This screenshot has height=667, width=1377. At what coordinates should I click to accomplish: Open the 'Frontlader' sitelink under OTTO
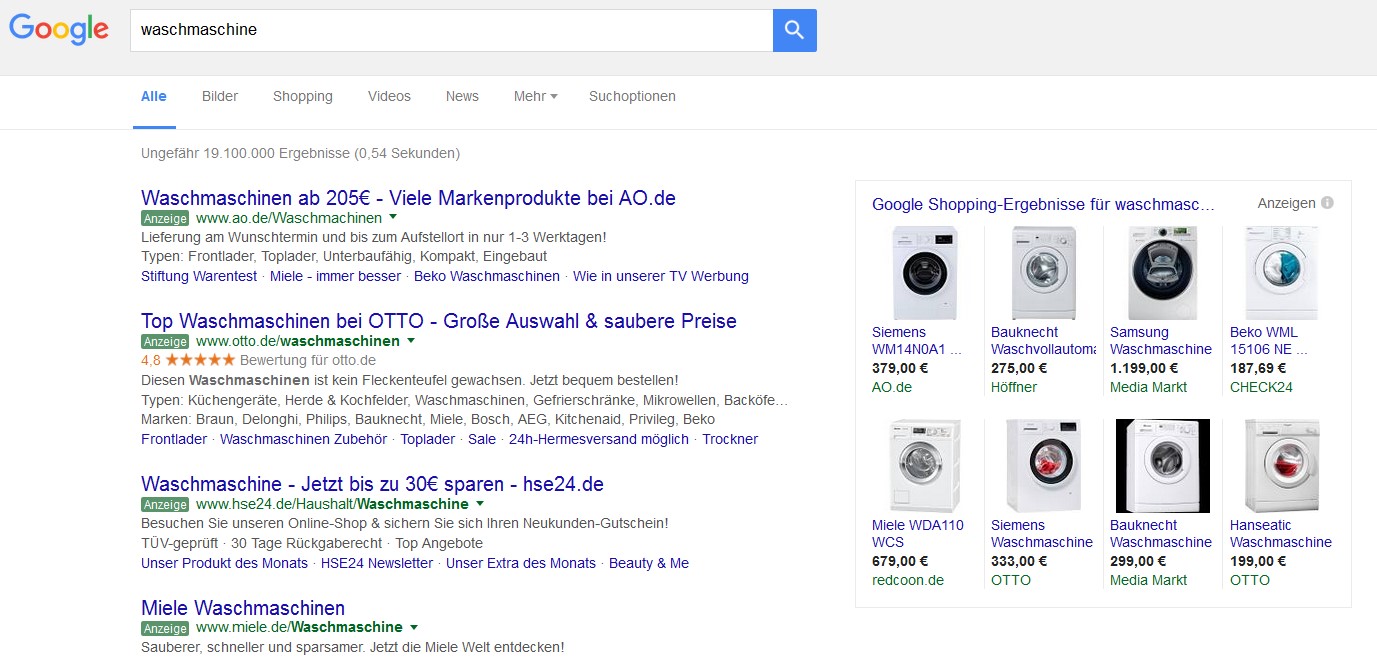(x=174, y=439)
